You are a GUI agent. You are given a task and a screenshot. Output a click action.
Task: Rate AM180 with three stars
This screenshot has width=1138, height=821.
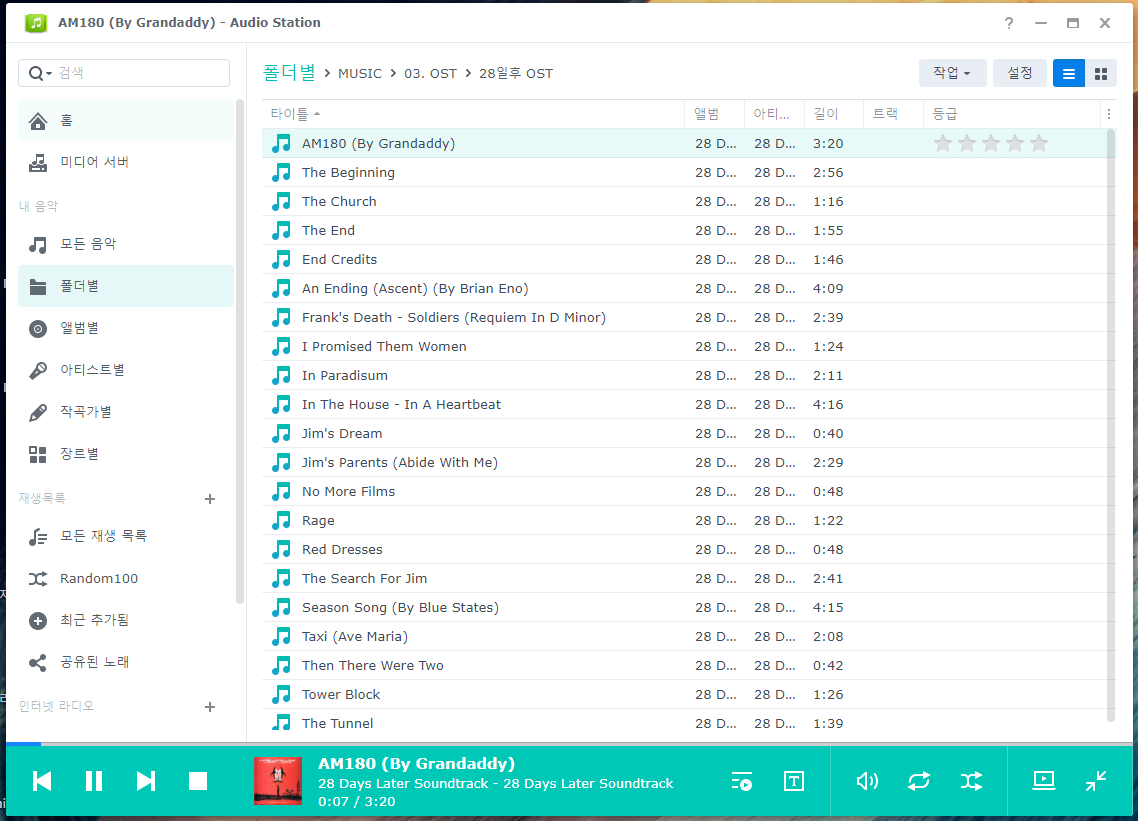[x=991, y=144]
